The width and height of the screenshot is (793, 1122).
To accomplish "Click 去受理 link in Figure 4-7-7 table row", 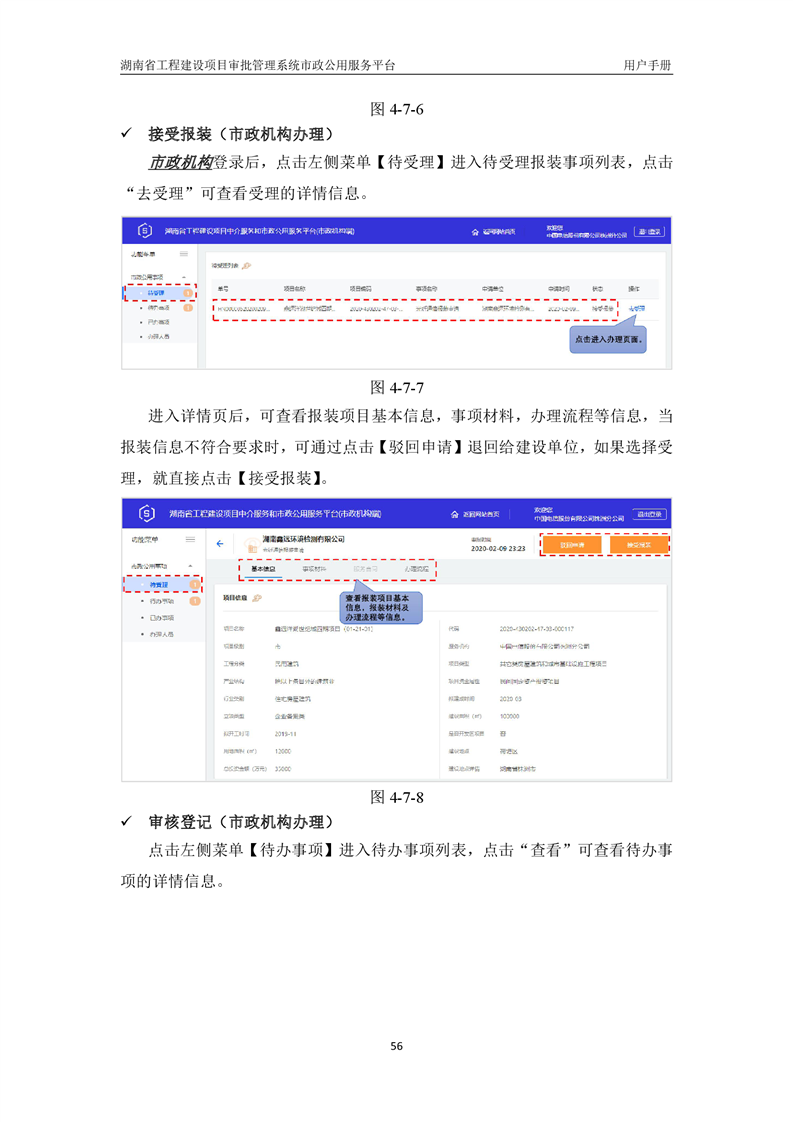I will tap(636, 308).
